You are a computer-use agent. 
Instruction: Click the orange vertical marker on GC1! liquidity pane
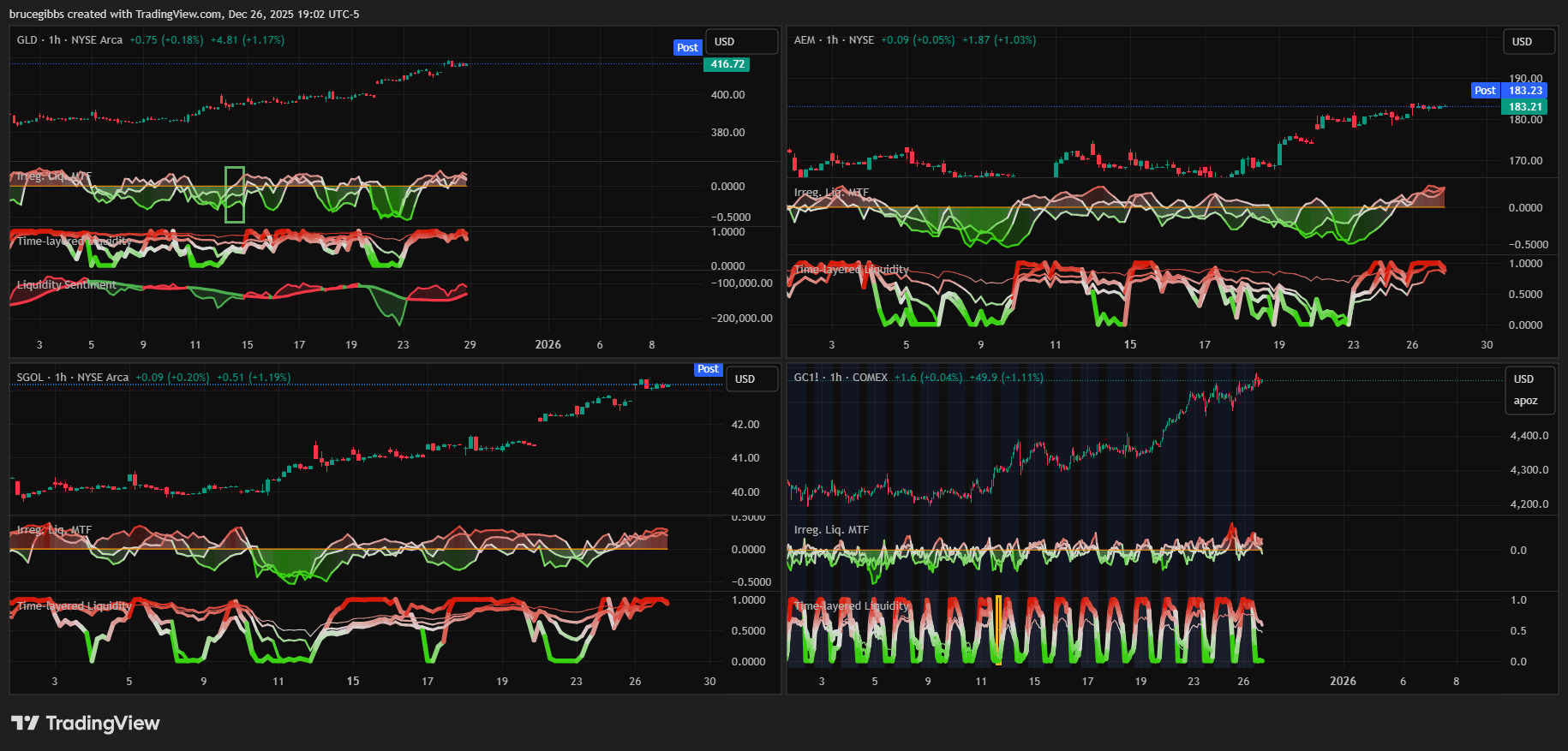(998, 629)
